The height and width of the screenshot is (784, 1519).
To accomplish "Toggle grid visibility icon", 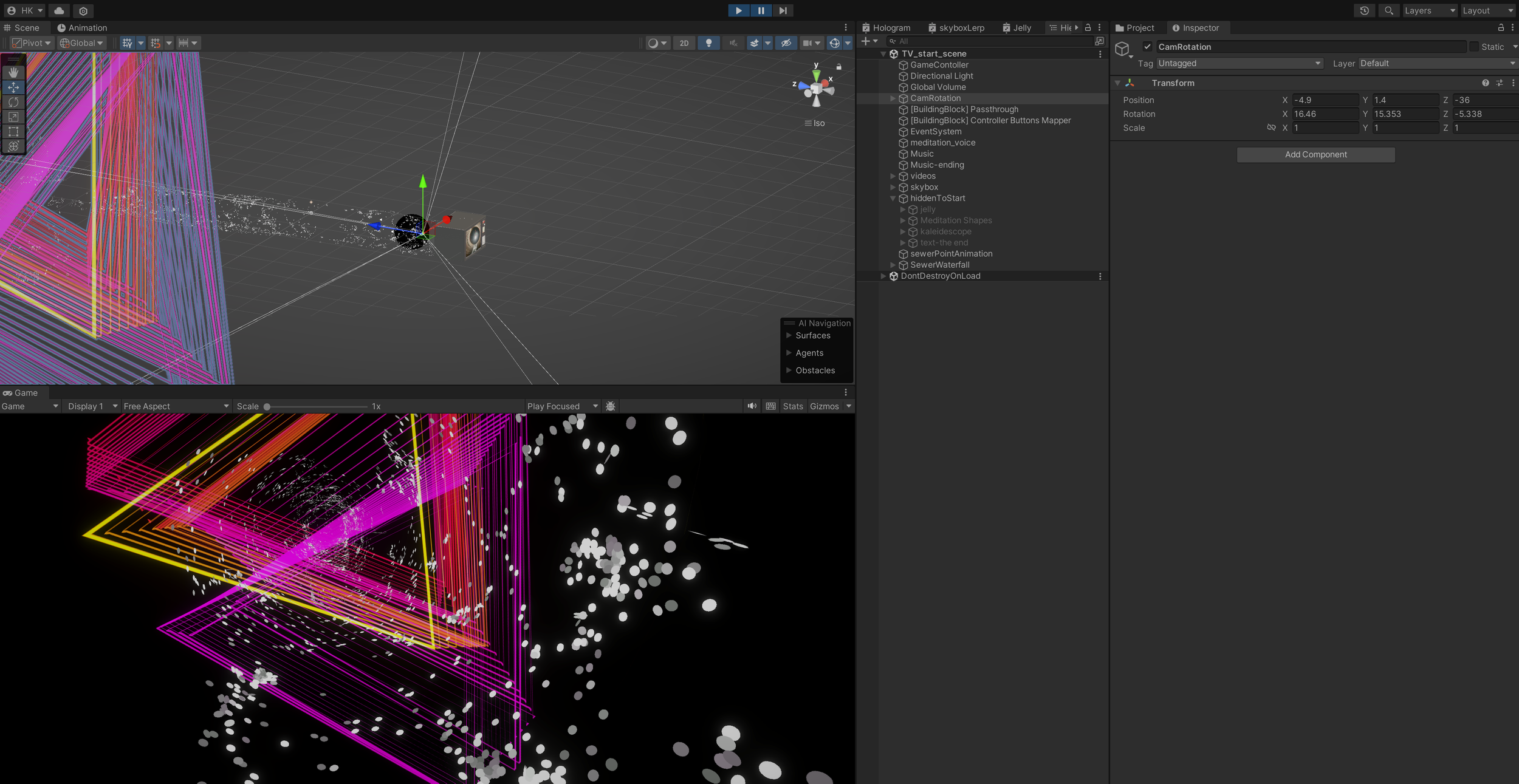I will (127, 43).
